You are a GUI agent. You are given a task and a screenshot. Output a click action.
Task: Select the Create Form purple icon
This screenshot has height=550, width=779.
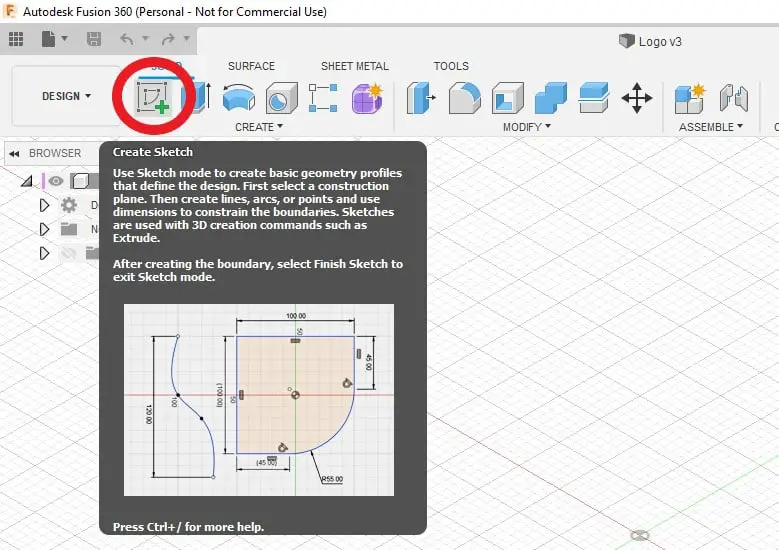tap(367, 97)
